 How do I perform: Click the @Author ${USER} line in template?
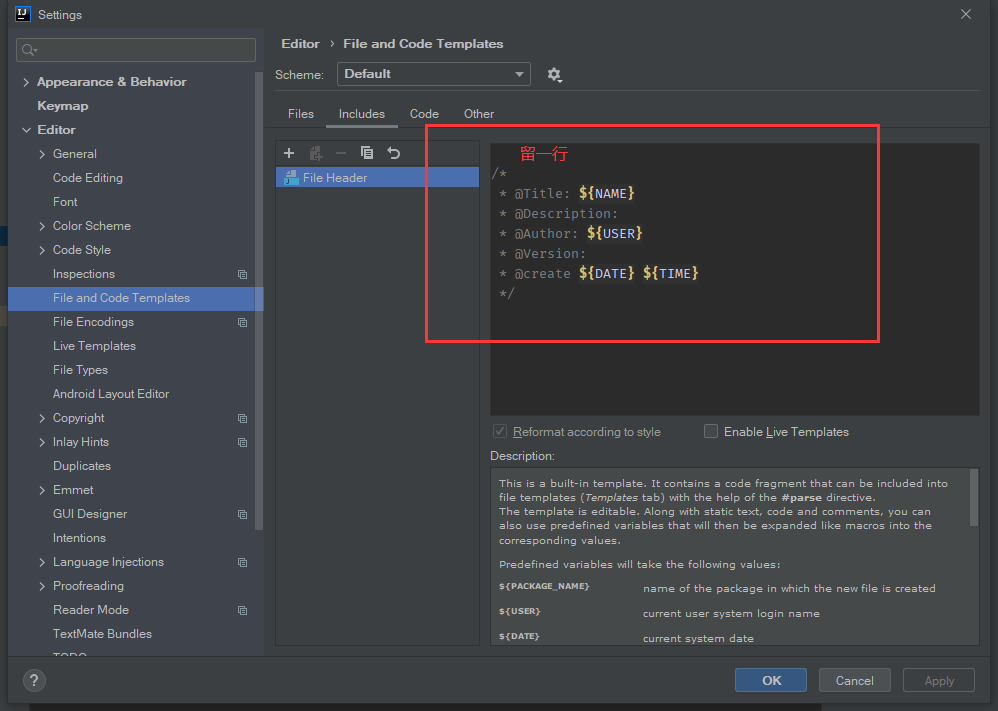point(571,234)
